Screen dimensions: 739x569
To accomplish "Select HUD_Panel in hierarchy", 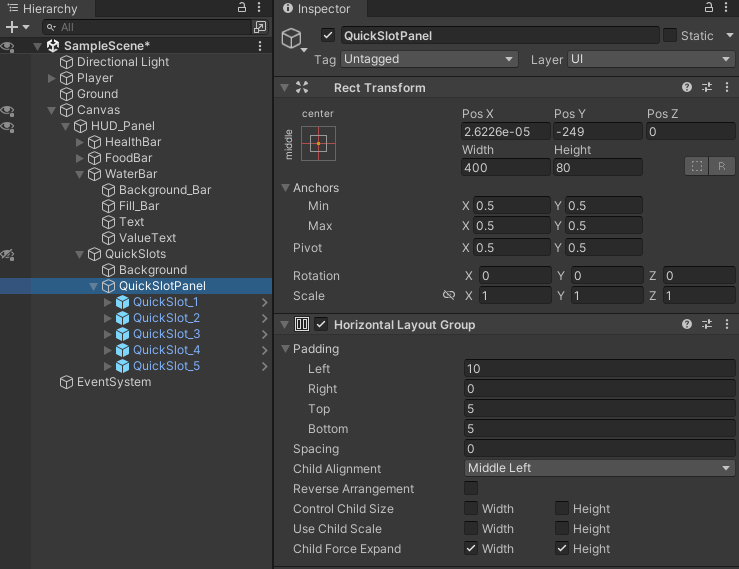I will coord(123,126).
